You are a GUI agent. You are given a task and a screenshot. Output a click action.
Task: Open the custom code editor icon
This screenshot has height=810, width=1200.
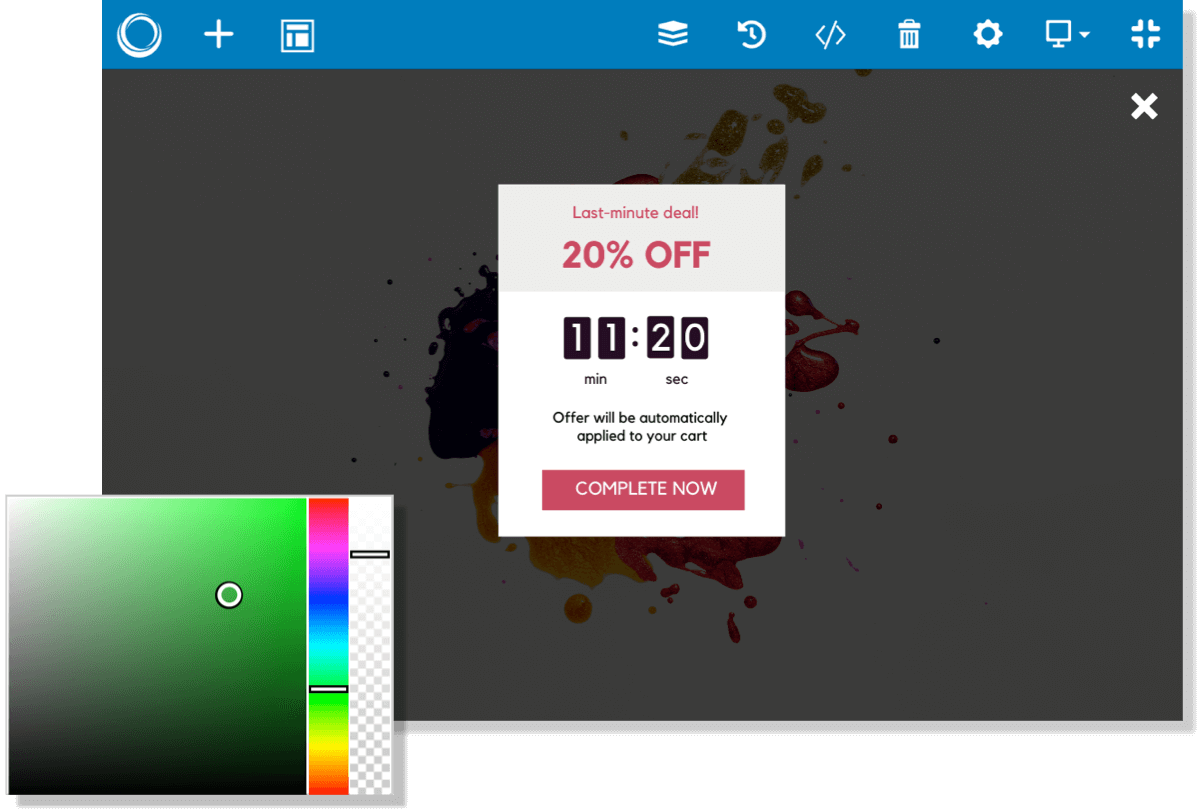[x=830, y=34]
